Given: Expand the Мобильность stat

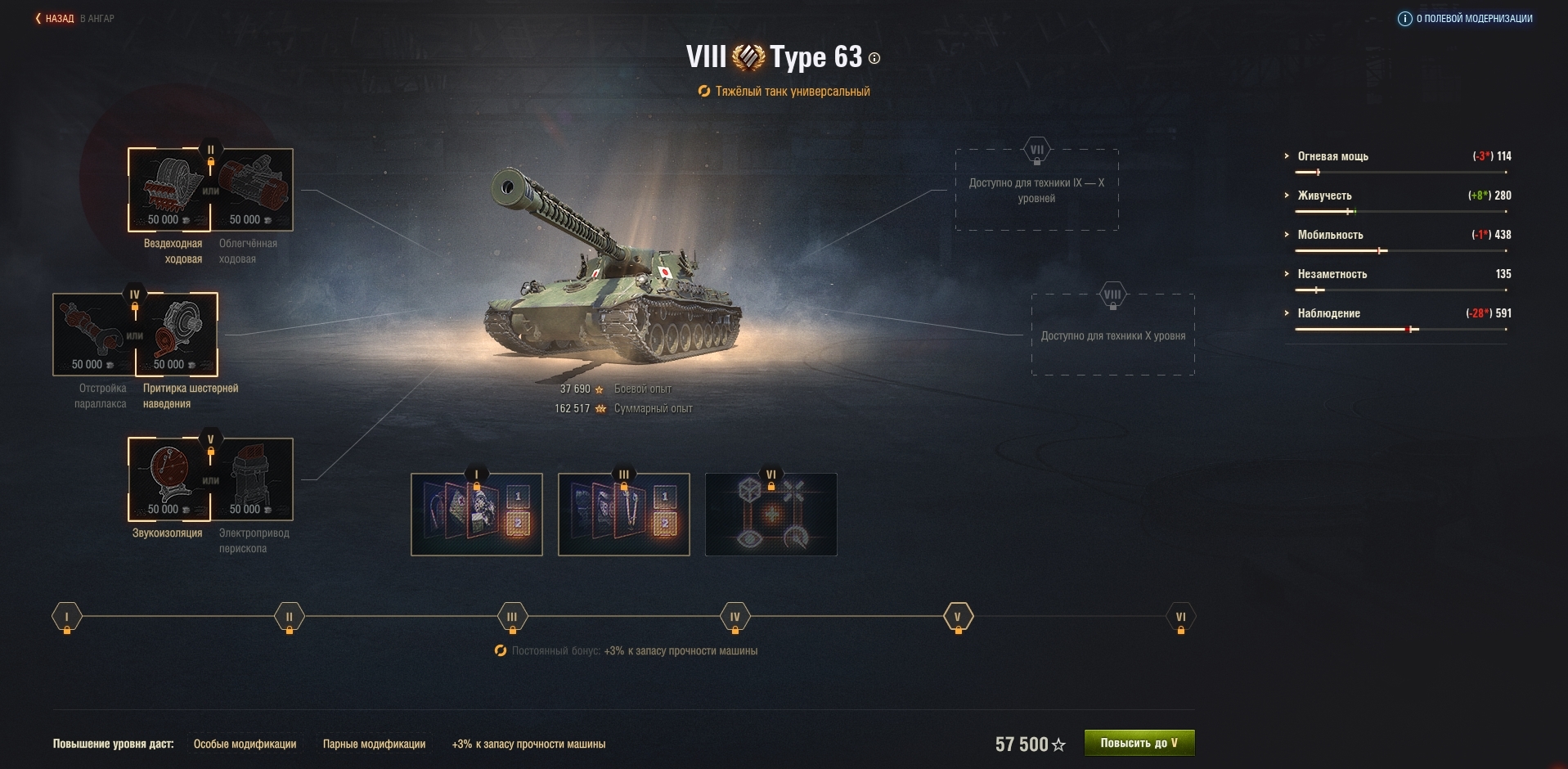Looking at the screenshot, I should coord(1330,235).
